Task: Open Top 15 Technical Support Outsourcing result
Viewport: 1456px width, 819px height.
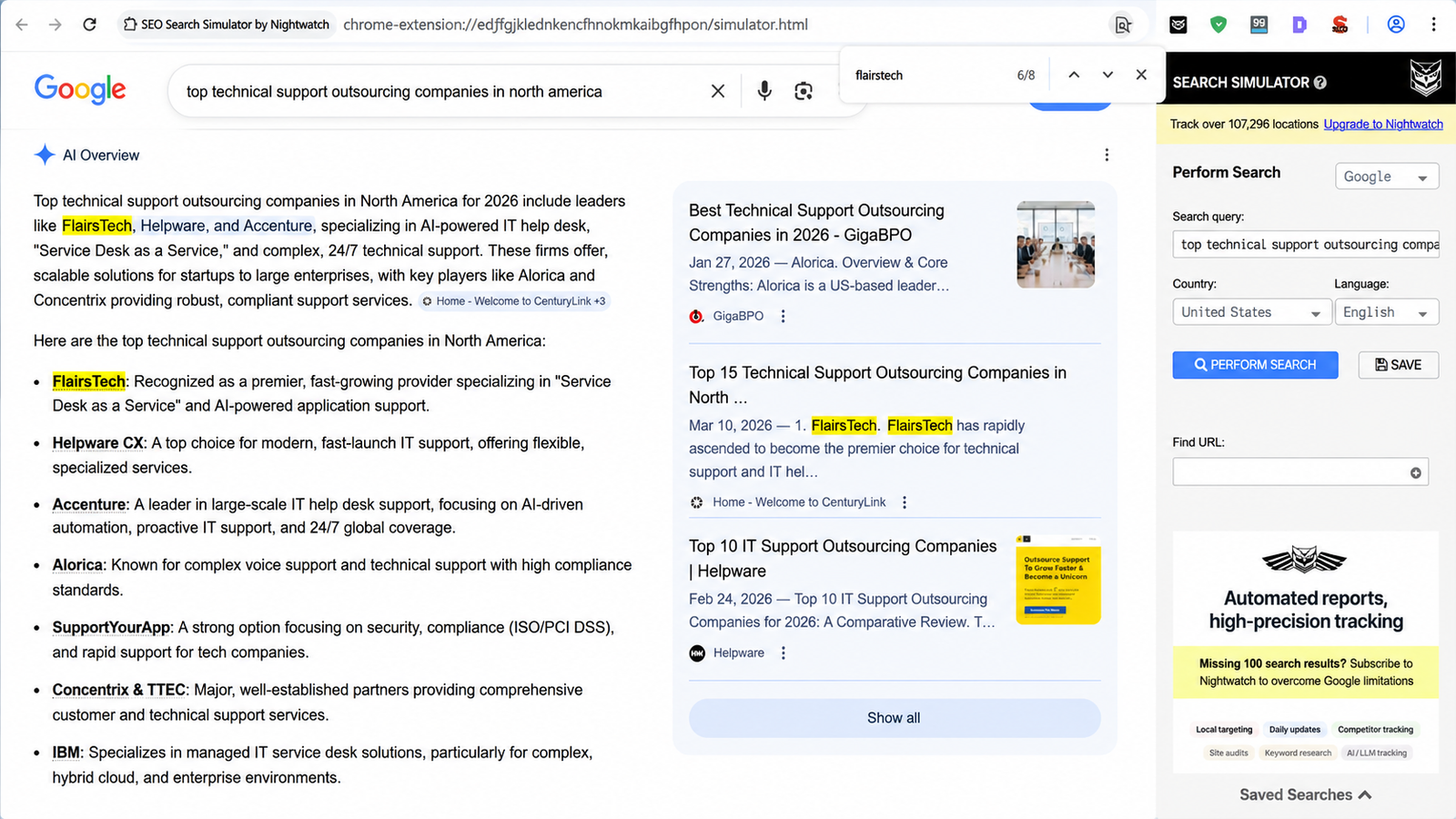Action: coord(877,385)
